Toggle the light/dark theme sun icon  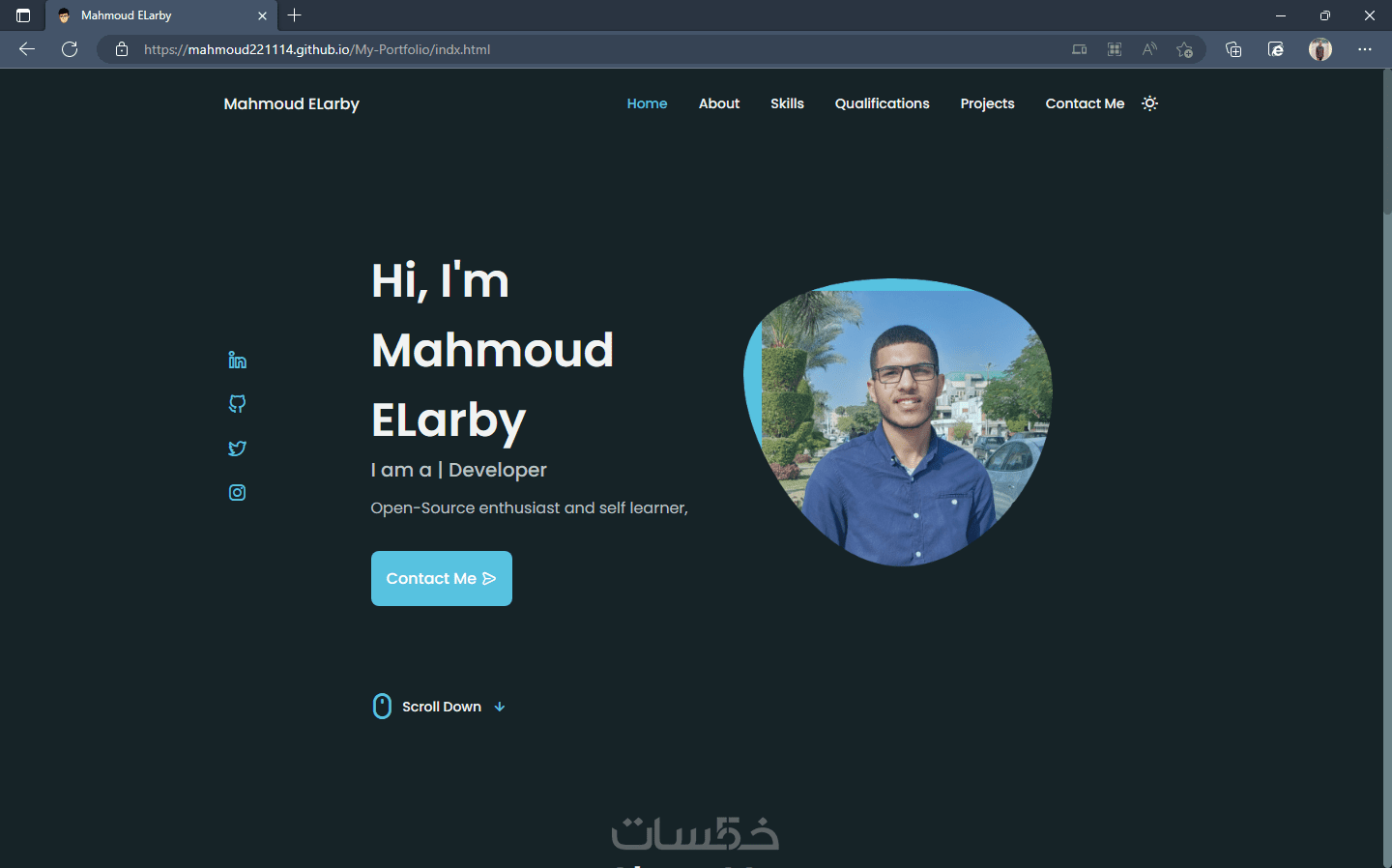click(1149, 103)
